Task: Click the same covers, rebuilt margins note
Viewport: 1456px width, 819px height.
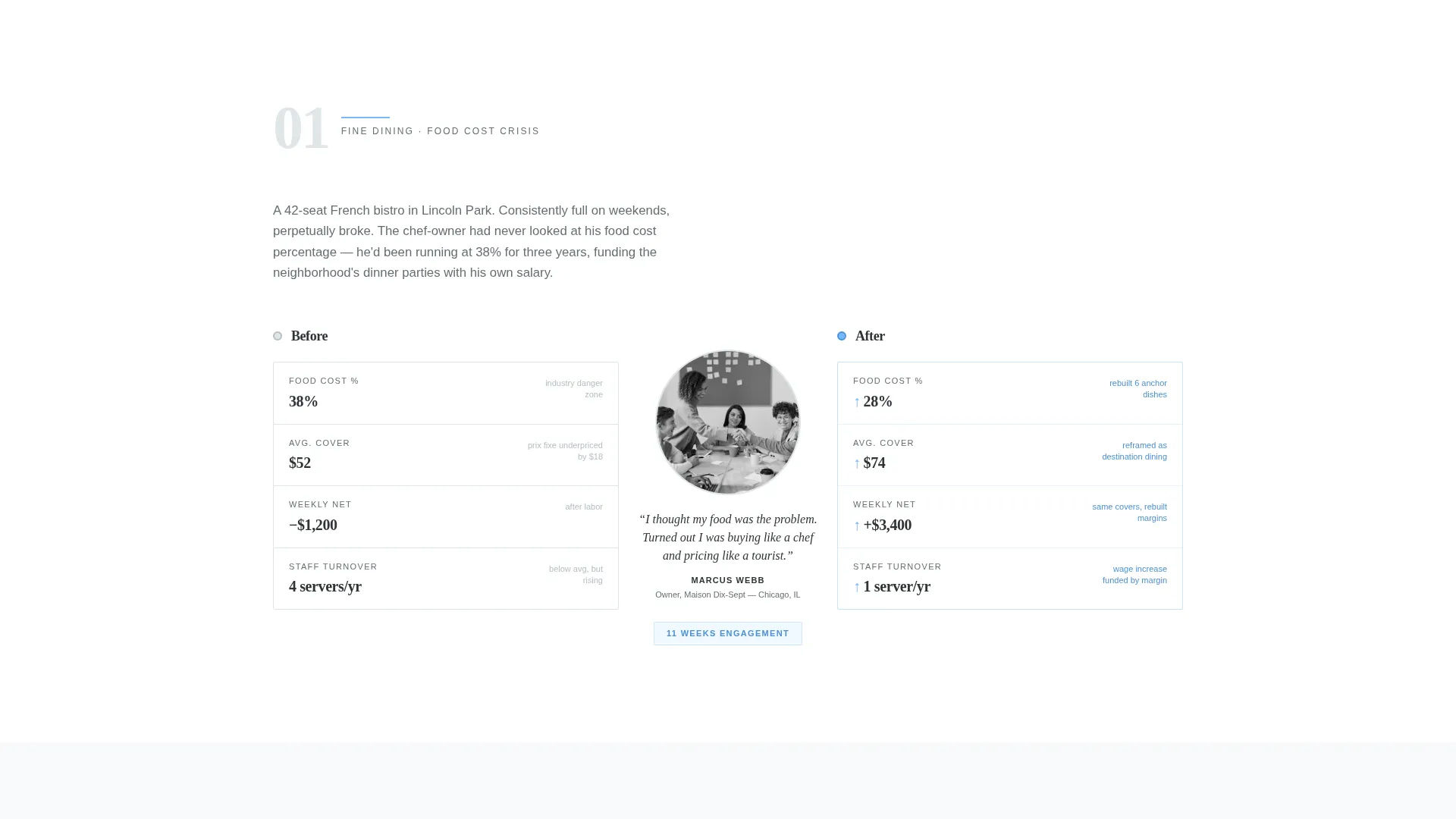Action: pyautogui.click(x=1130, y=512)
